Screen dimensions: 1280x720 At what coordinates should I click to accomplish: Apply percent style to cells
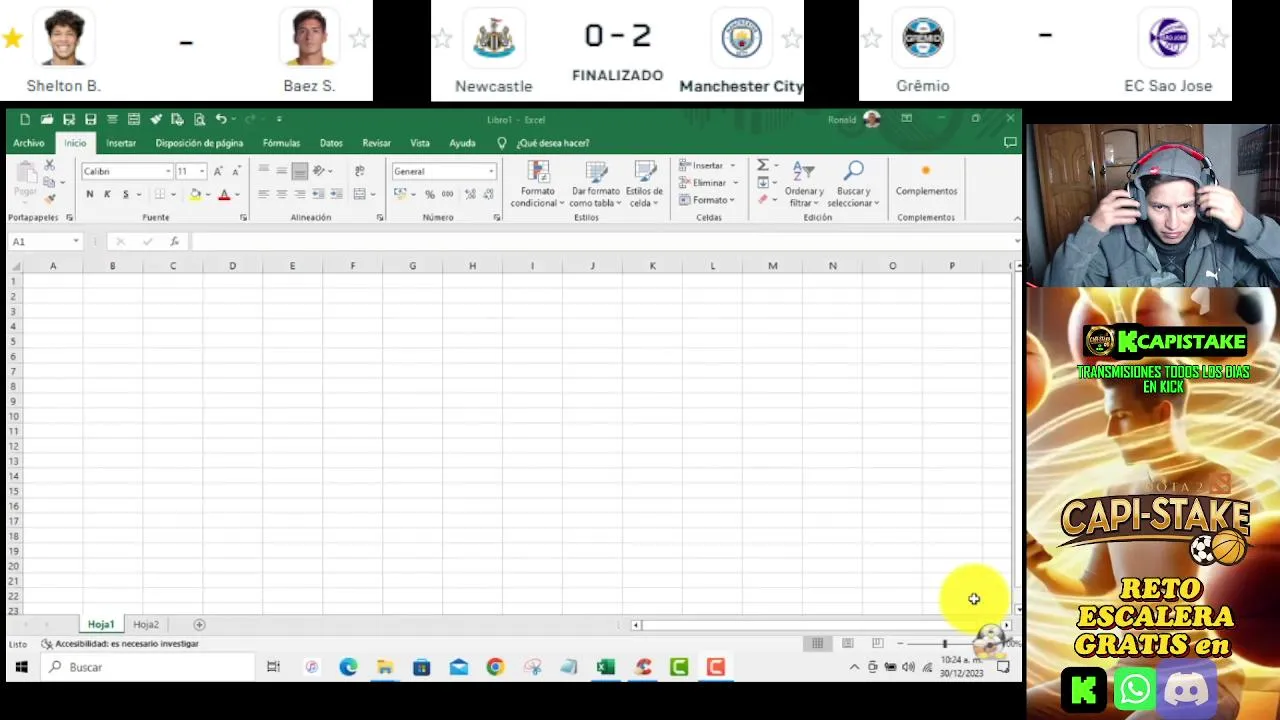coord(430,194)
